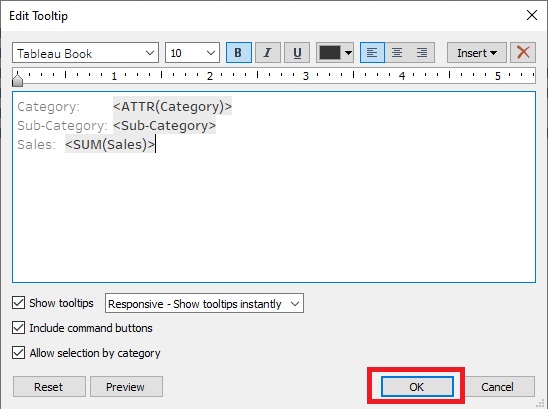Uncheck Include command buttons
The image size is (548, 409).
18,328
